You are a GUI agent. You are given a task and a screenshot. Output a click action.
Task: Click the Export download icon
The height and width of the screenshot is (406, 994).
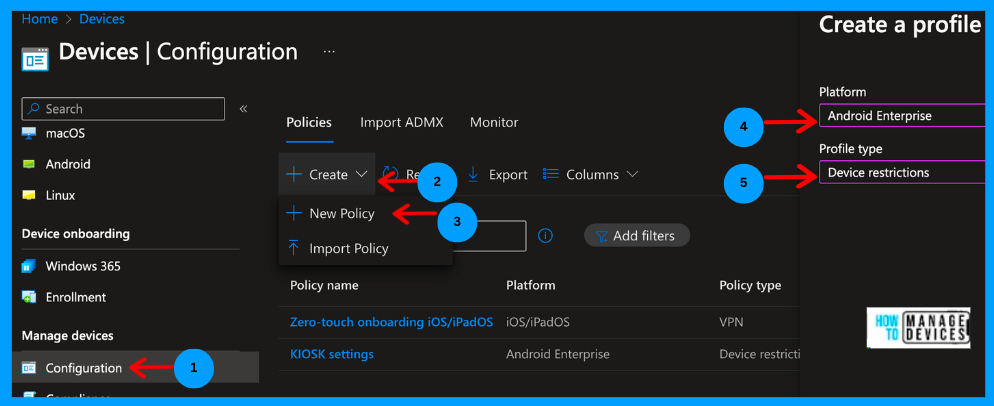click(473, 174)
